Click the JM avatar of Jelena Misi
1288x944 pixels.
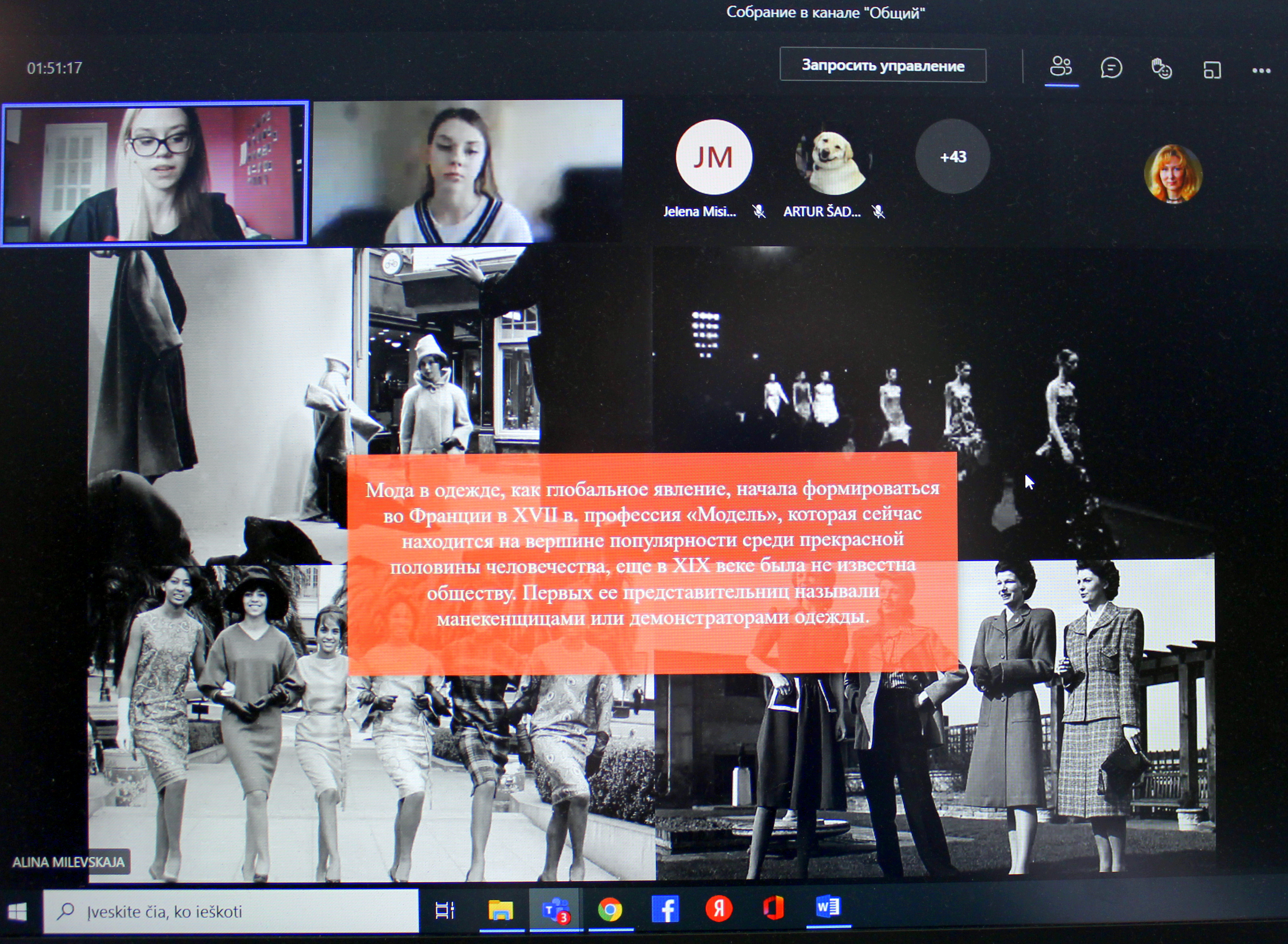(x=714, y=157)
